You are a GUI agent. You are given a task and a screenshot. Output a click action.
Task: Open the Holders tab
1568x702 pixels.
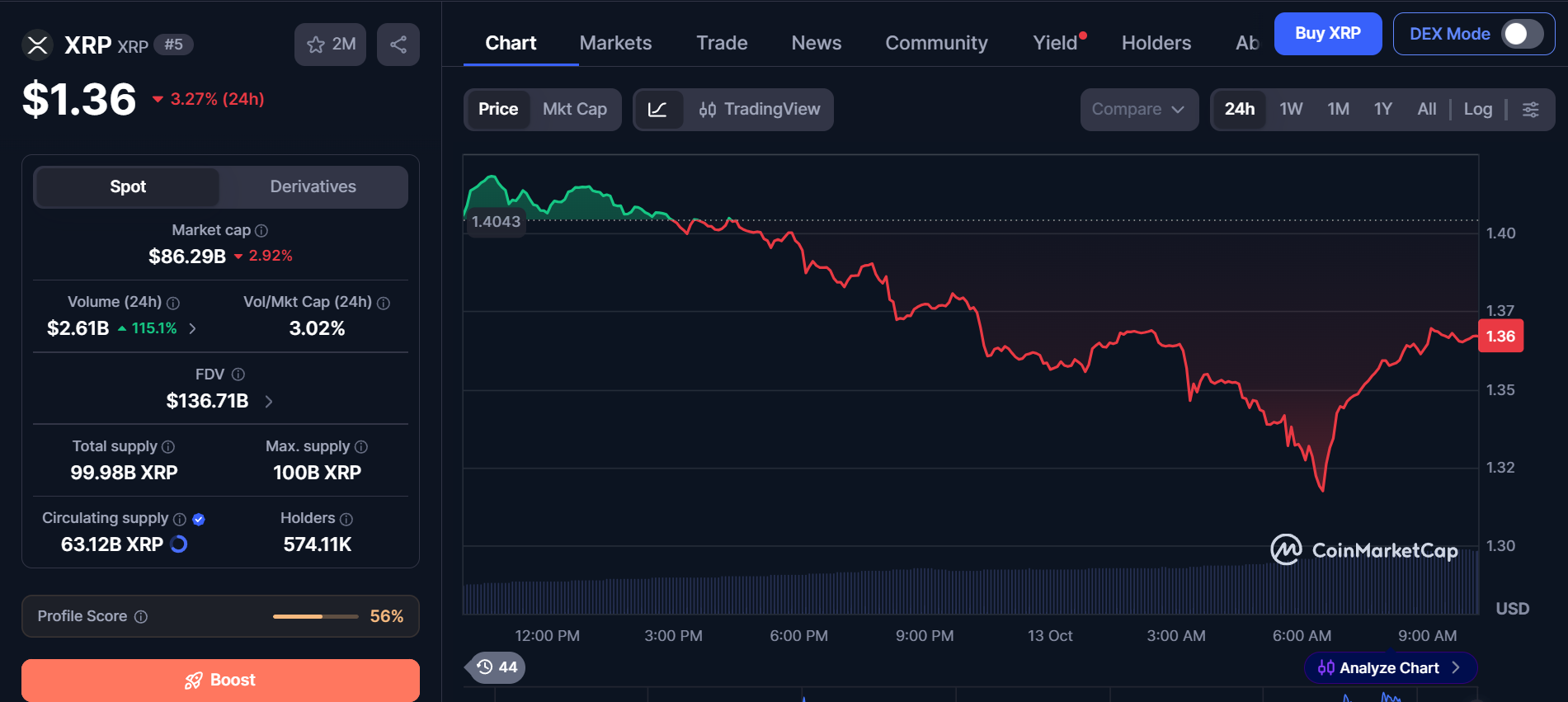tap(1156, 43)
